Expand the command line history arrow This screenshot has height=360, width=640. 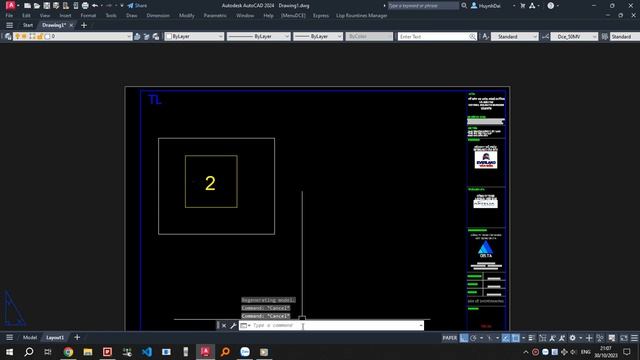point(421,325)
